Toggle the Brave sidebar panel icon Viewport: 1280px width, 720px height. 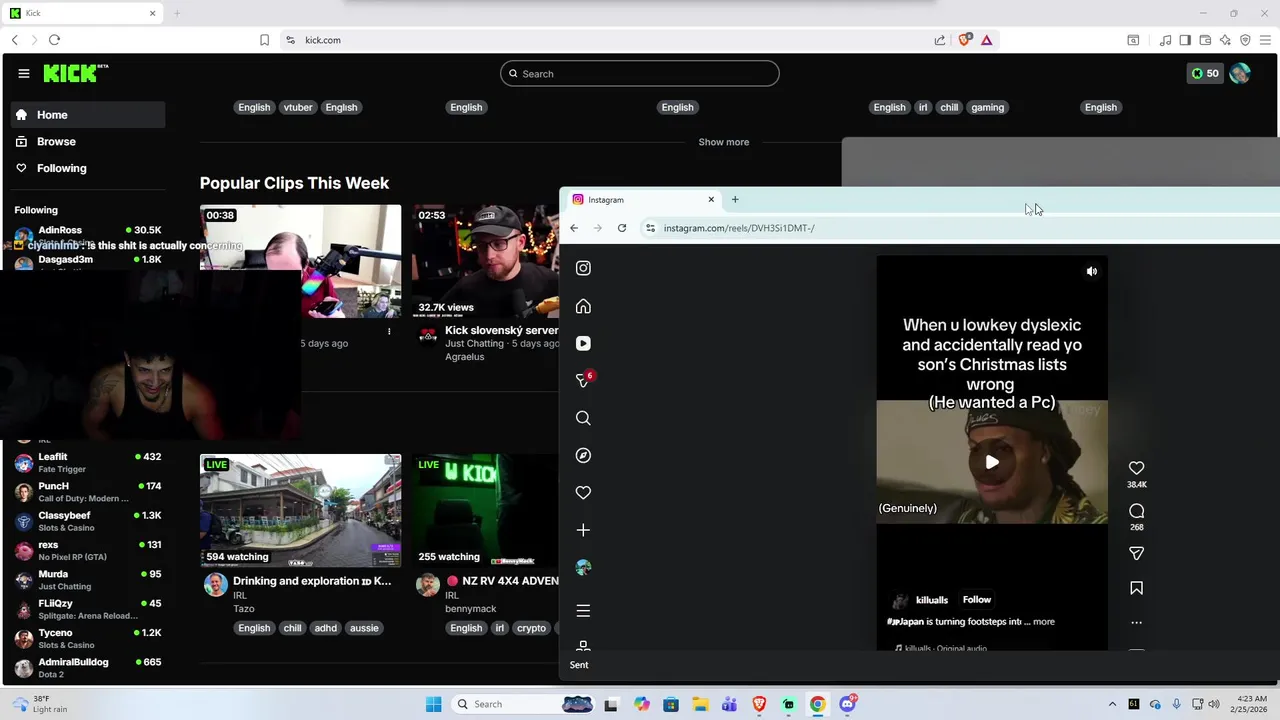pyautogui.click(x=1185, y=40)
